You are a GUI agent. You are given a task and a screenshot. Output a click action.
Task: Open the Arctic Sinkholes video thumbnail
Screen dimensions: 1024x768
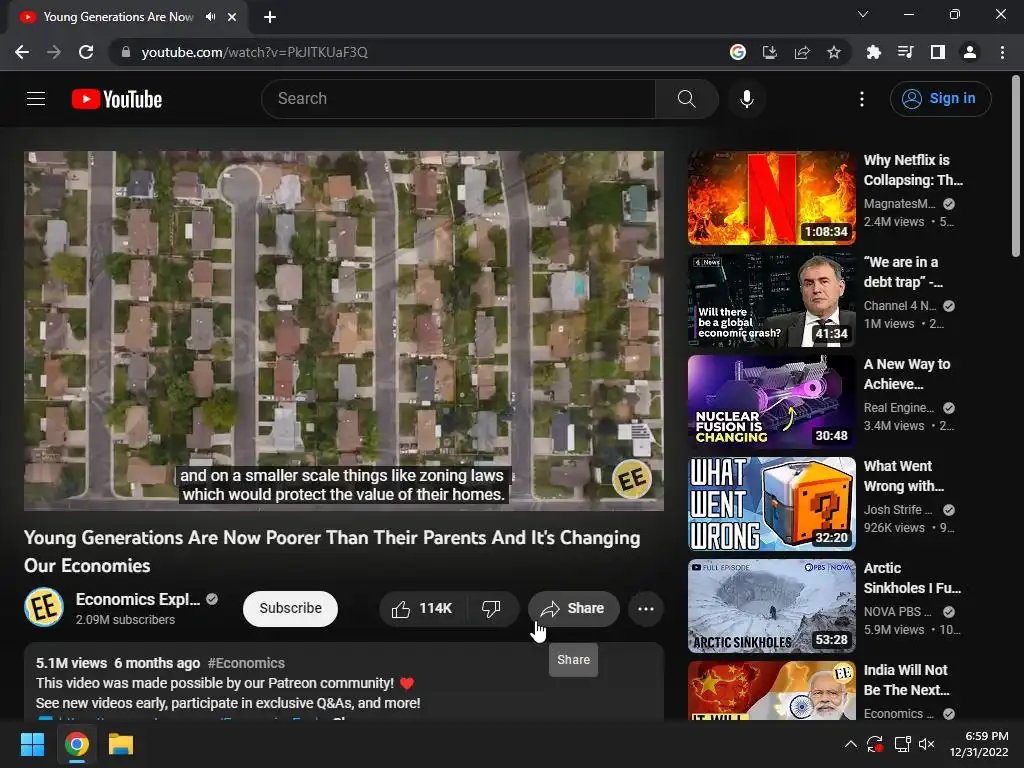(771, 605)
